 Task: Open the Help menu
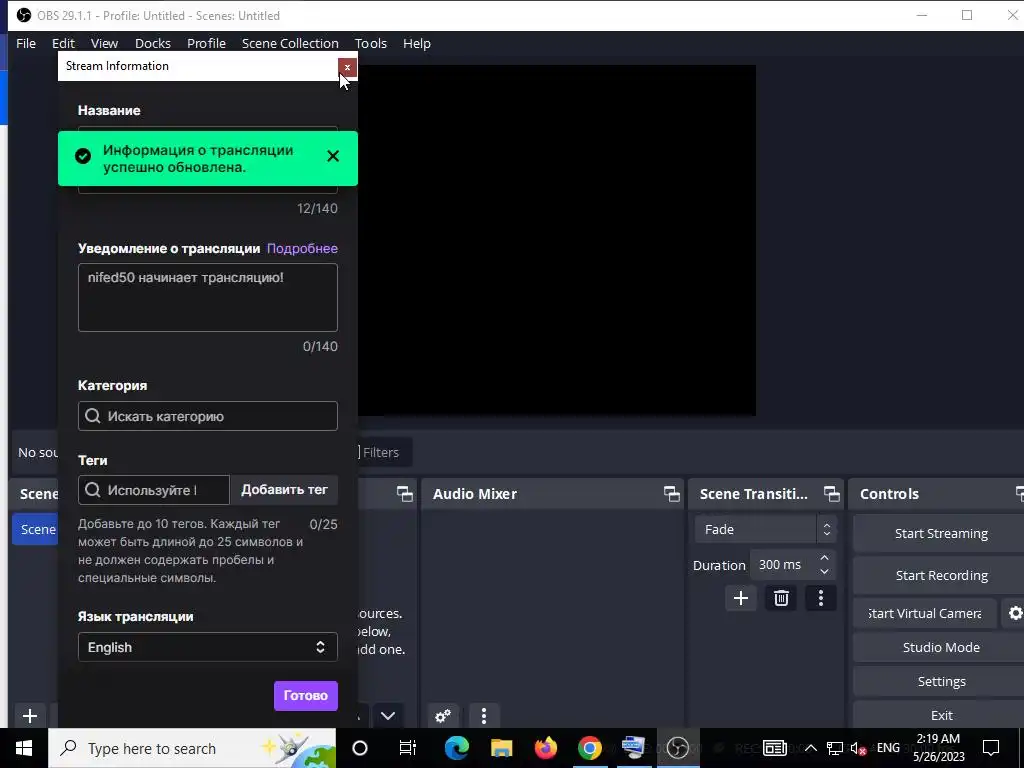pyautogui.click(x=417, y=43)
